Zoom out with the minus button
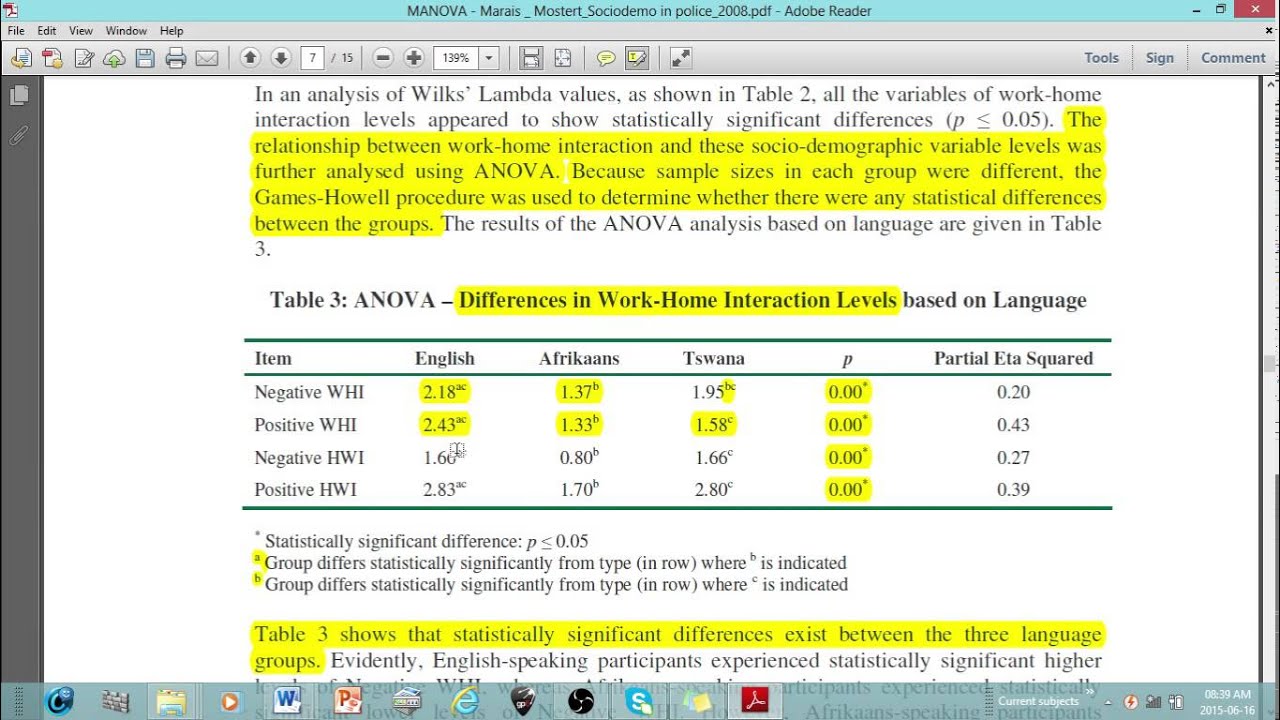The height and width of the screenshot is (720, 1280). coord(383,58)
